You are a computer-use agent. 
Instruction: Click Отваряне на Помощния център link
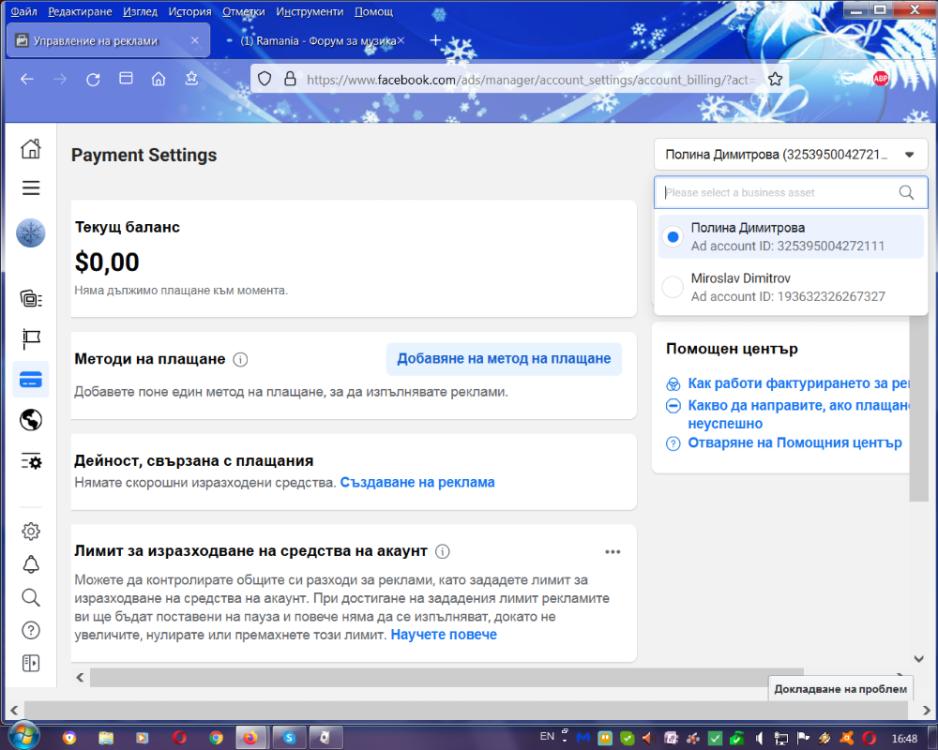tap(794, 443)
